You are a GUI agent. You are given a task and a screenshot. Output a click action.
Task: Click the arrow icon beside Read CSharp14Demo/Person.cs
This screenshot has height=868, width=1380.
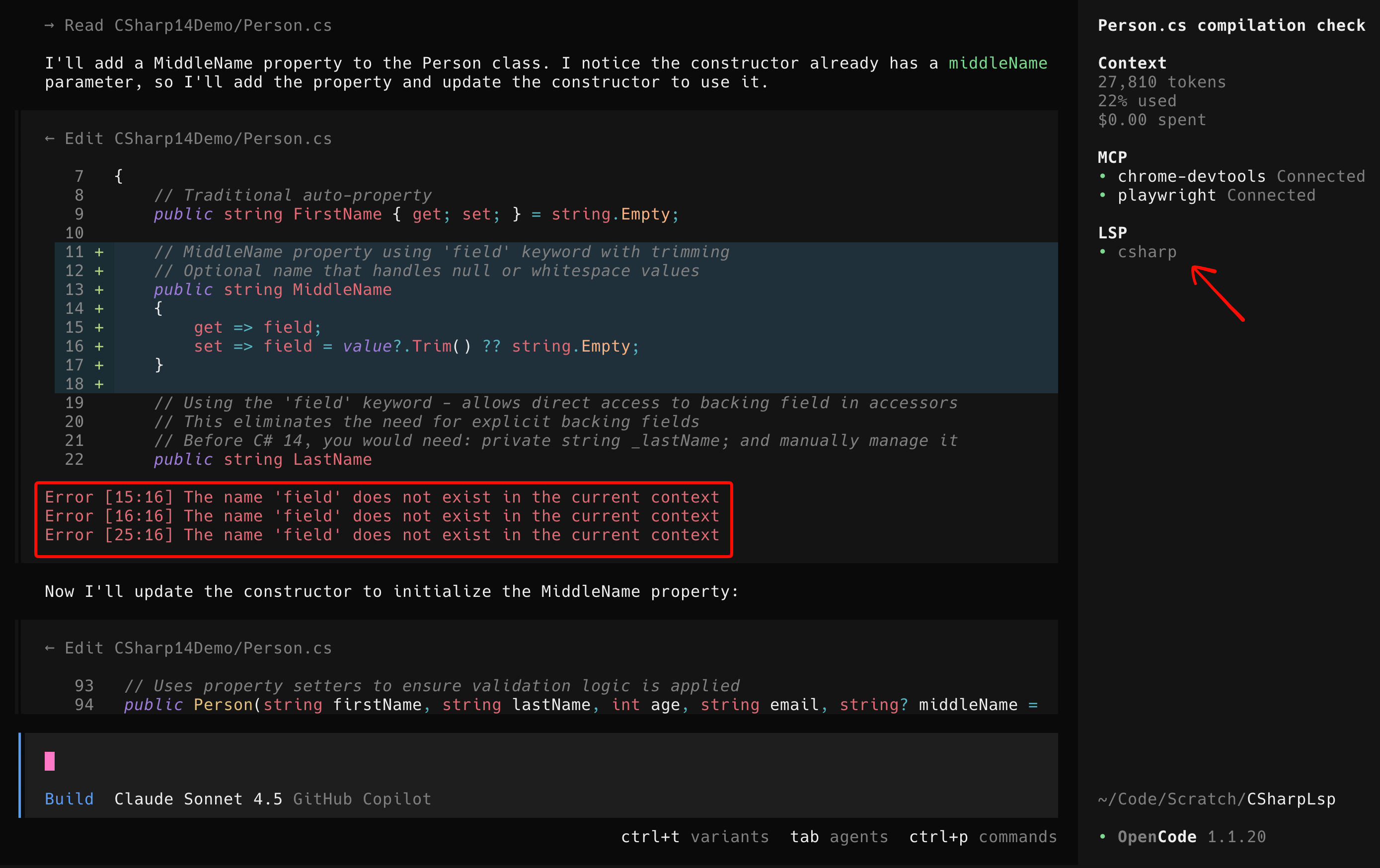click(50, 25)
